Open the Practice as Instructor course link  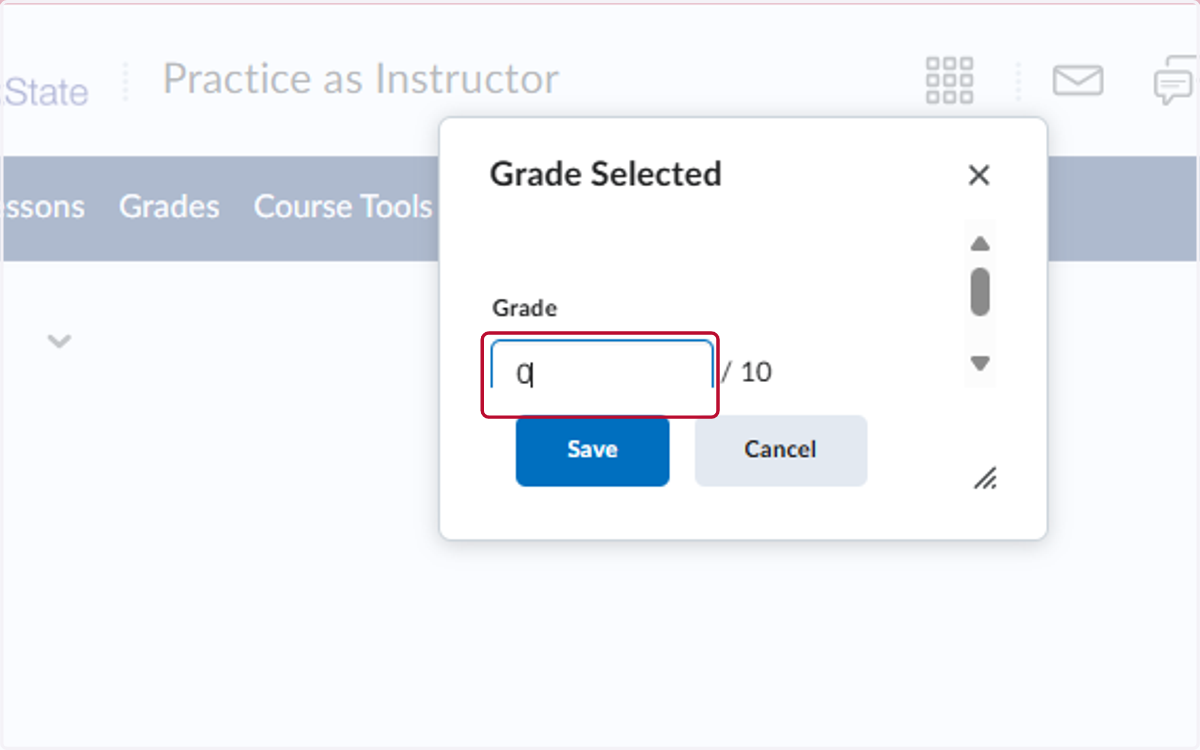(360, 79)
